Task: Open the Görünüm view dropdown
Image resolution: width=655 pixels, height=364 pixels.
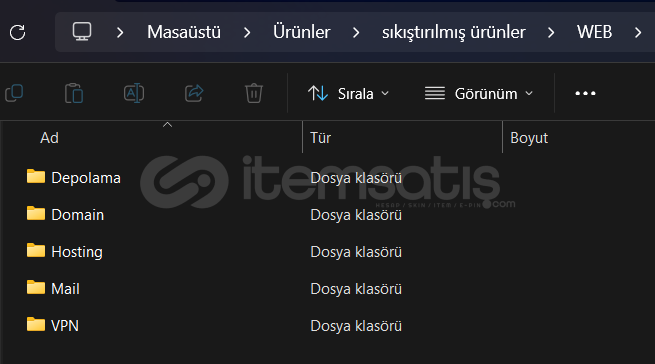Action: [x=479, y=94]
